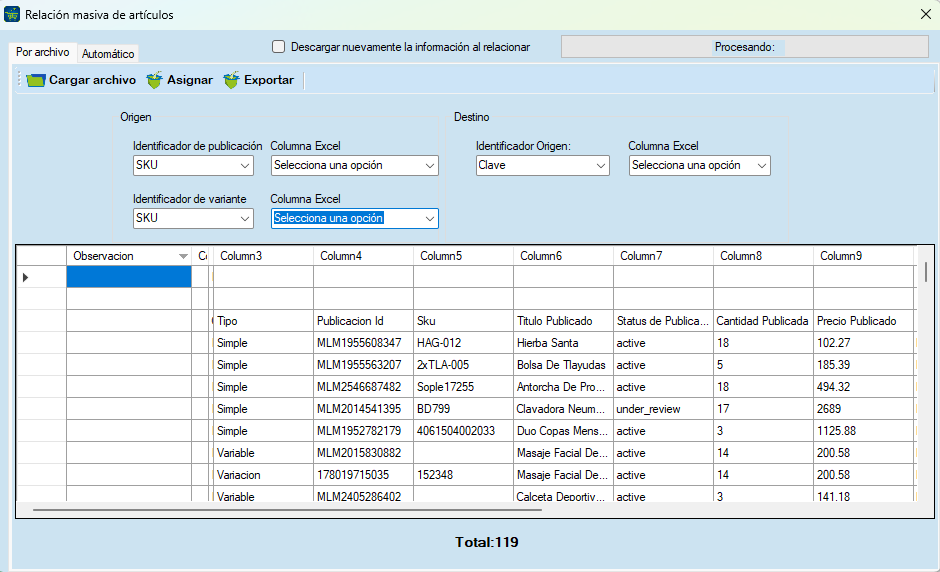The height and width of the screenshot is (572, 940).
Task: Close the Relación masiva de artículos window
Action: [x=924, y=14]
